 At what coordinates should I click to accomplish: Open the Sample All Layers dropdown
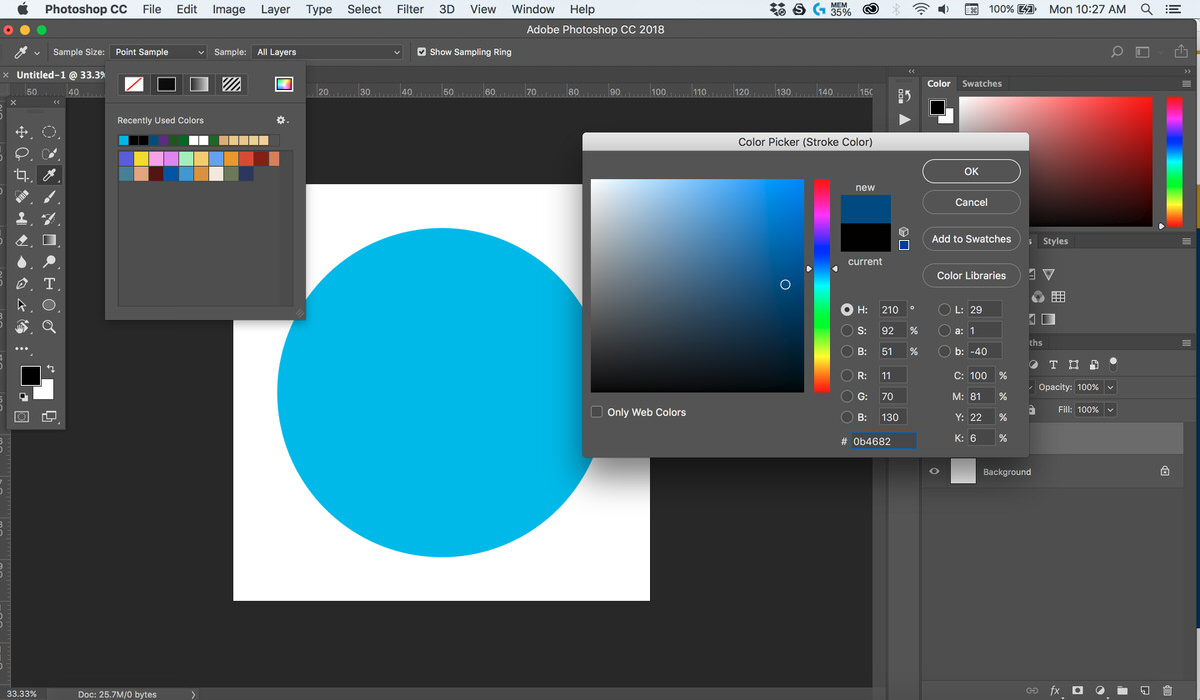(x=327, y=52)
